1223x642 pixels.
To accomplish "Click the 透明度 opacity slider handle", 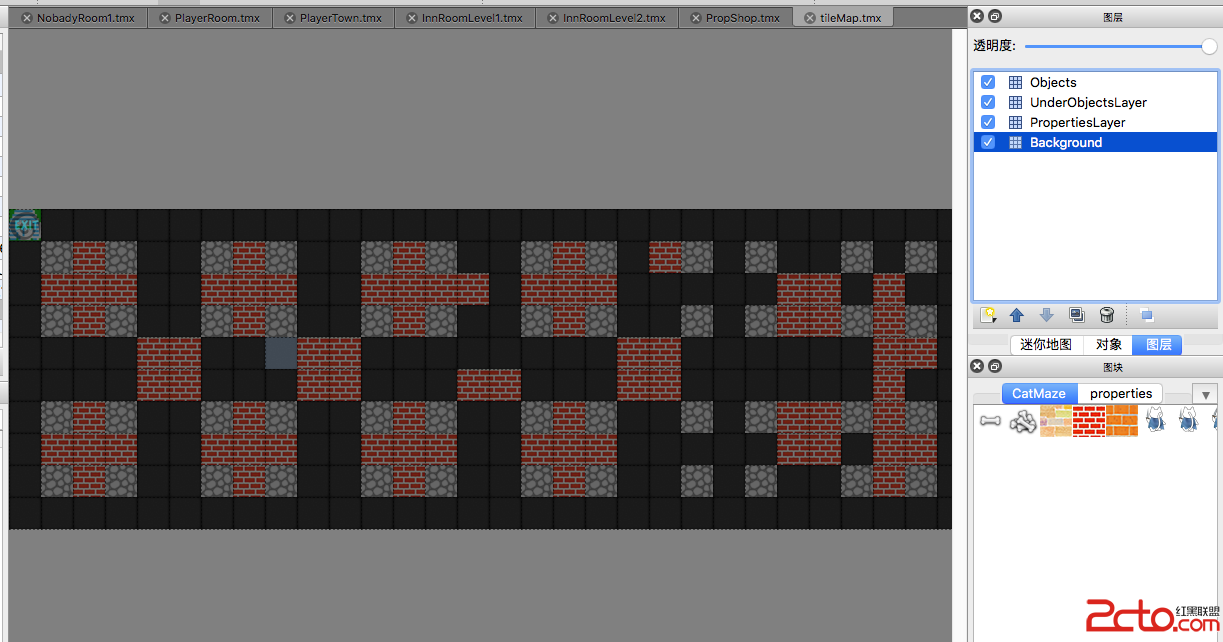I will click(1209, 46).
